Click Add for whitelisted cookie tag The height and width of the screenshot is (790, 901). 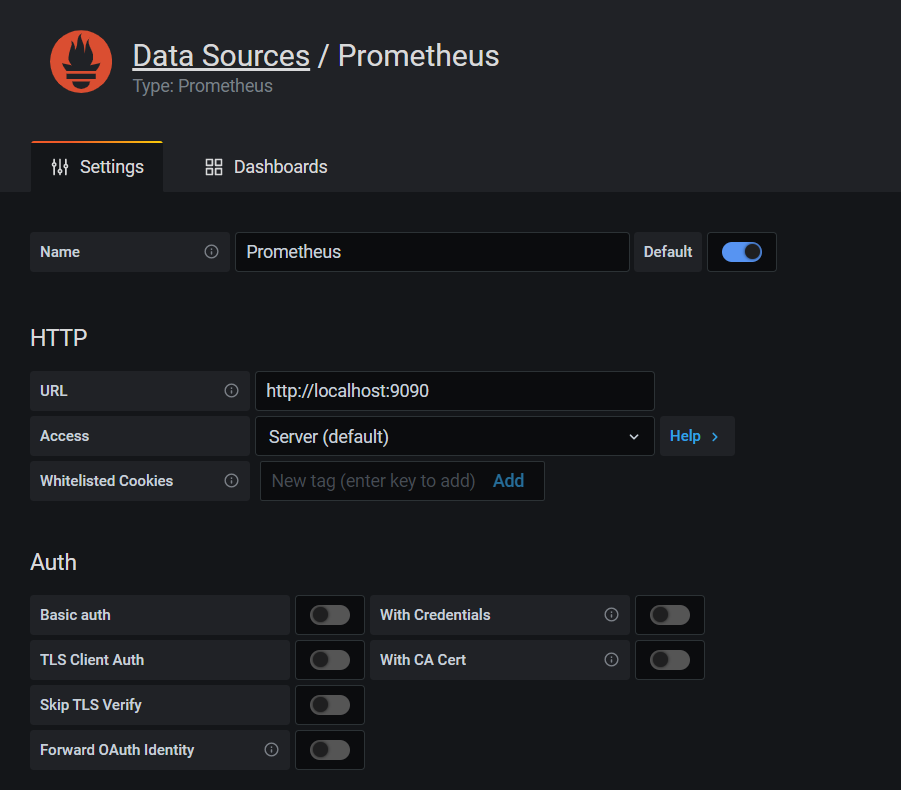tap(509, 481)
